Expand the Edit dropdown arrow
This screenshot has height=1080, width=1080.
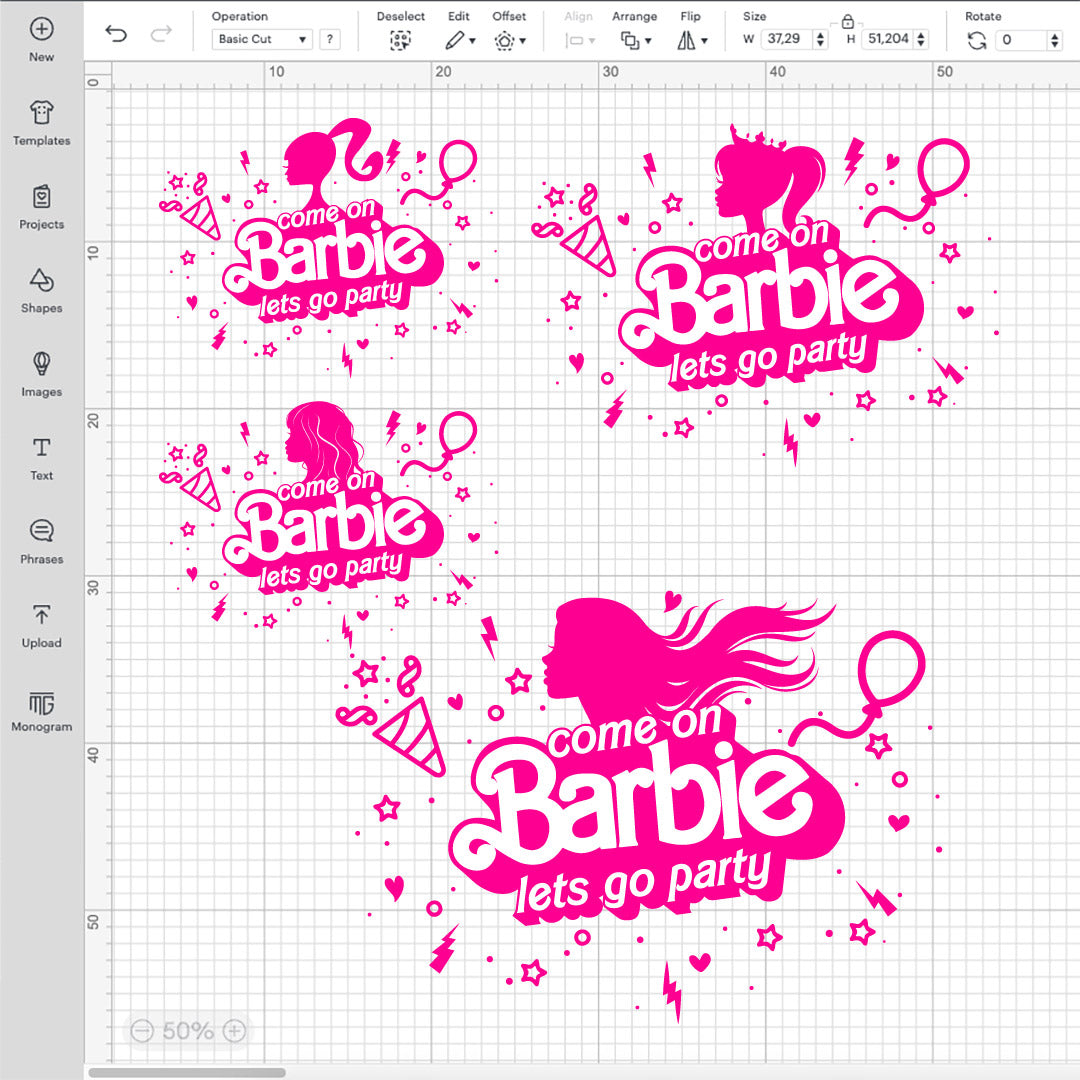coord(472,41)
